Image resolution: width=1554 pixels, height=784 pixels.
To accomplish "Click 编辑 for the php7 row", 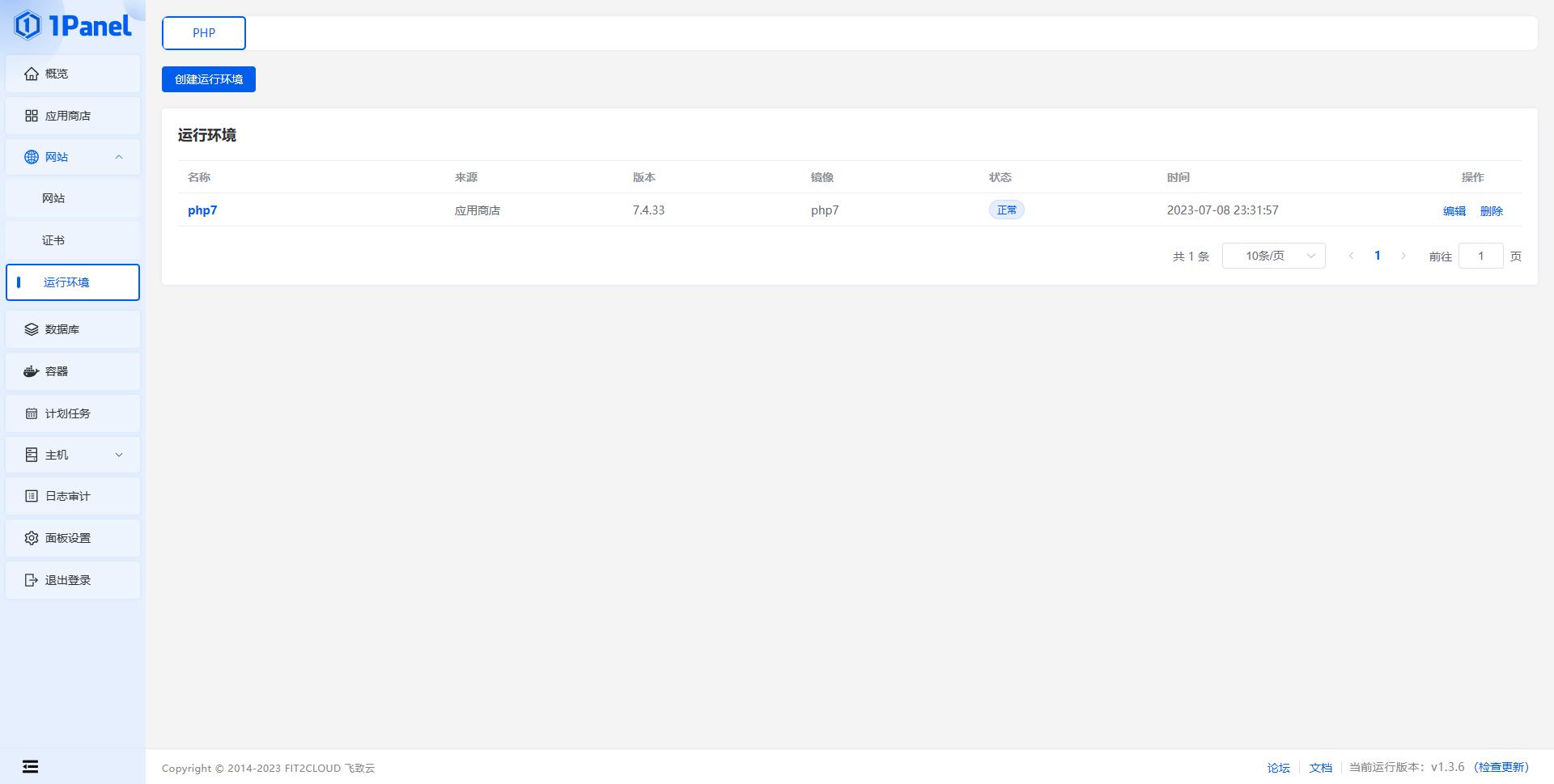I will tap(1454, 211).
